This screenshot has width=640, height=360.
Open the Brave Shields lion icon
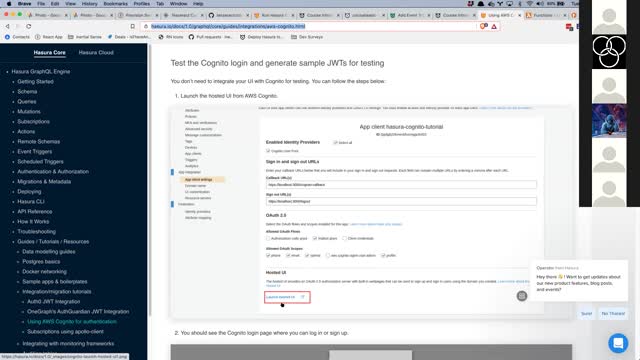pos(484,26)
